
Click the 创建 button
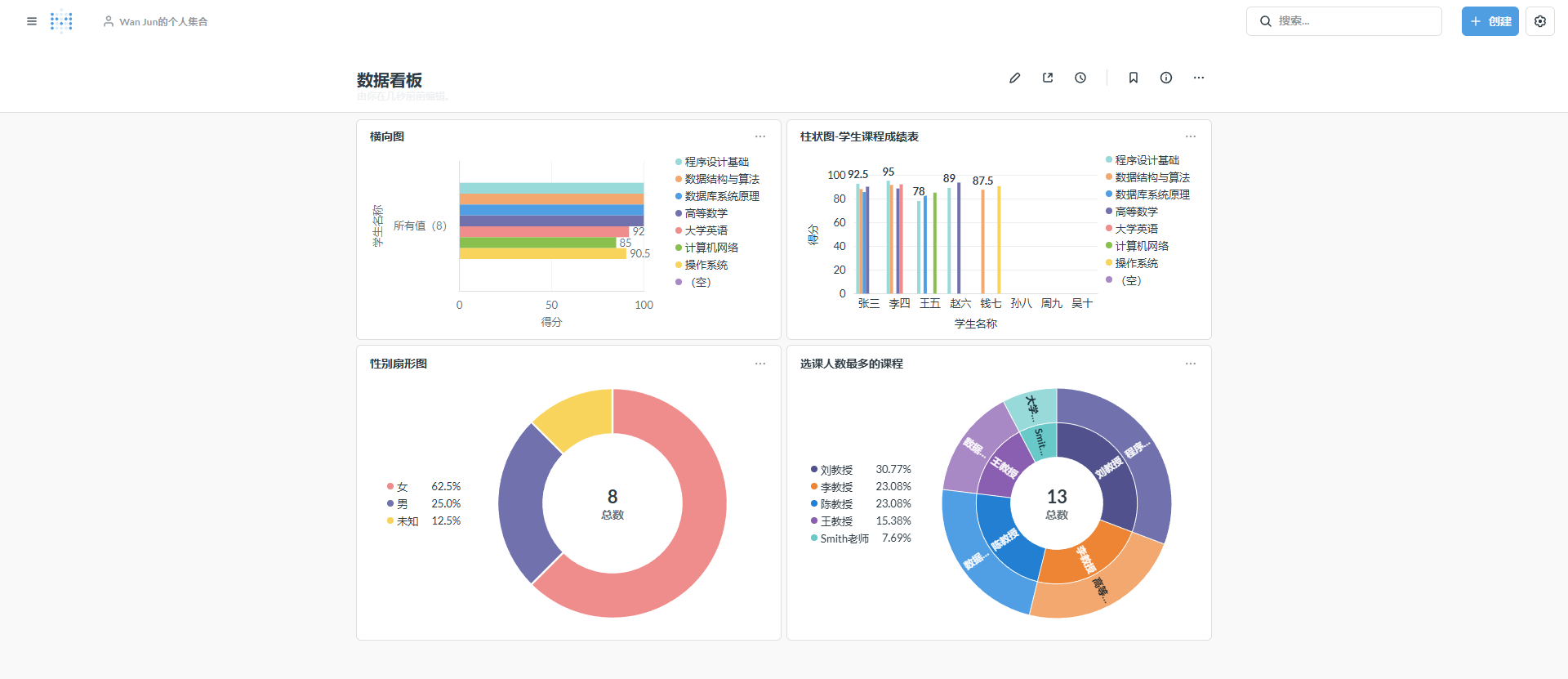pyautogui.click(x=1490, y=21)
